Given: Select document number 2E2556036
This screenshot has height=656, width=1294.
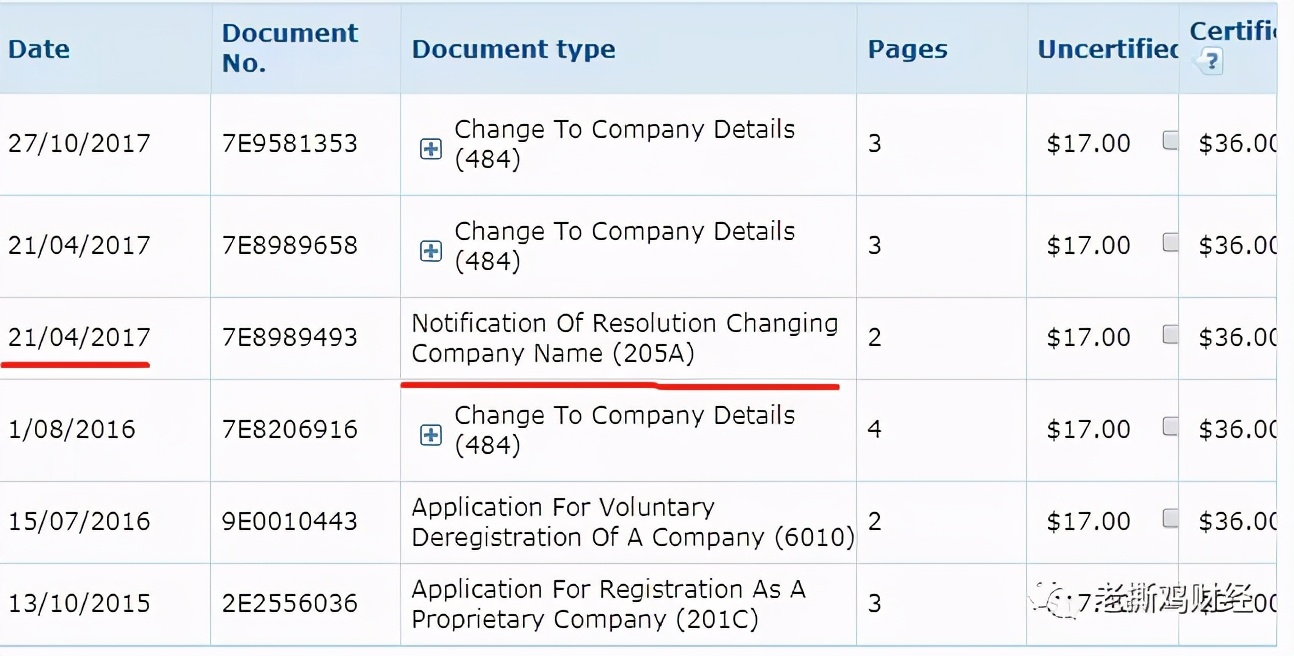Looking at the screenshot, I should coord(290,603).
